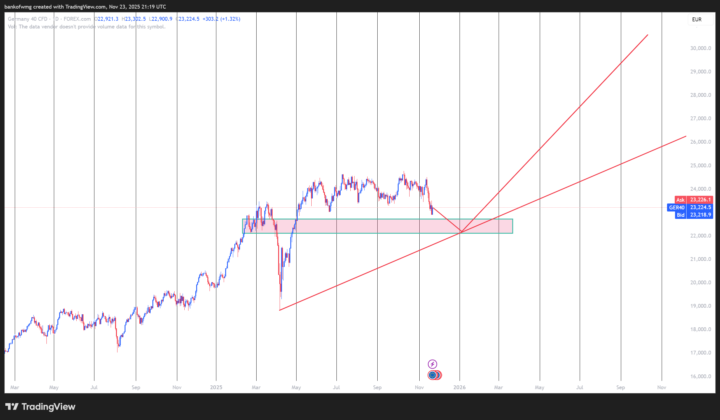Click the 27,000.0 price axis label
Image resolution: width=720 pixels, height=420 pixels.
[x=701, y=118]
